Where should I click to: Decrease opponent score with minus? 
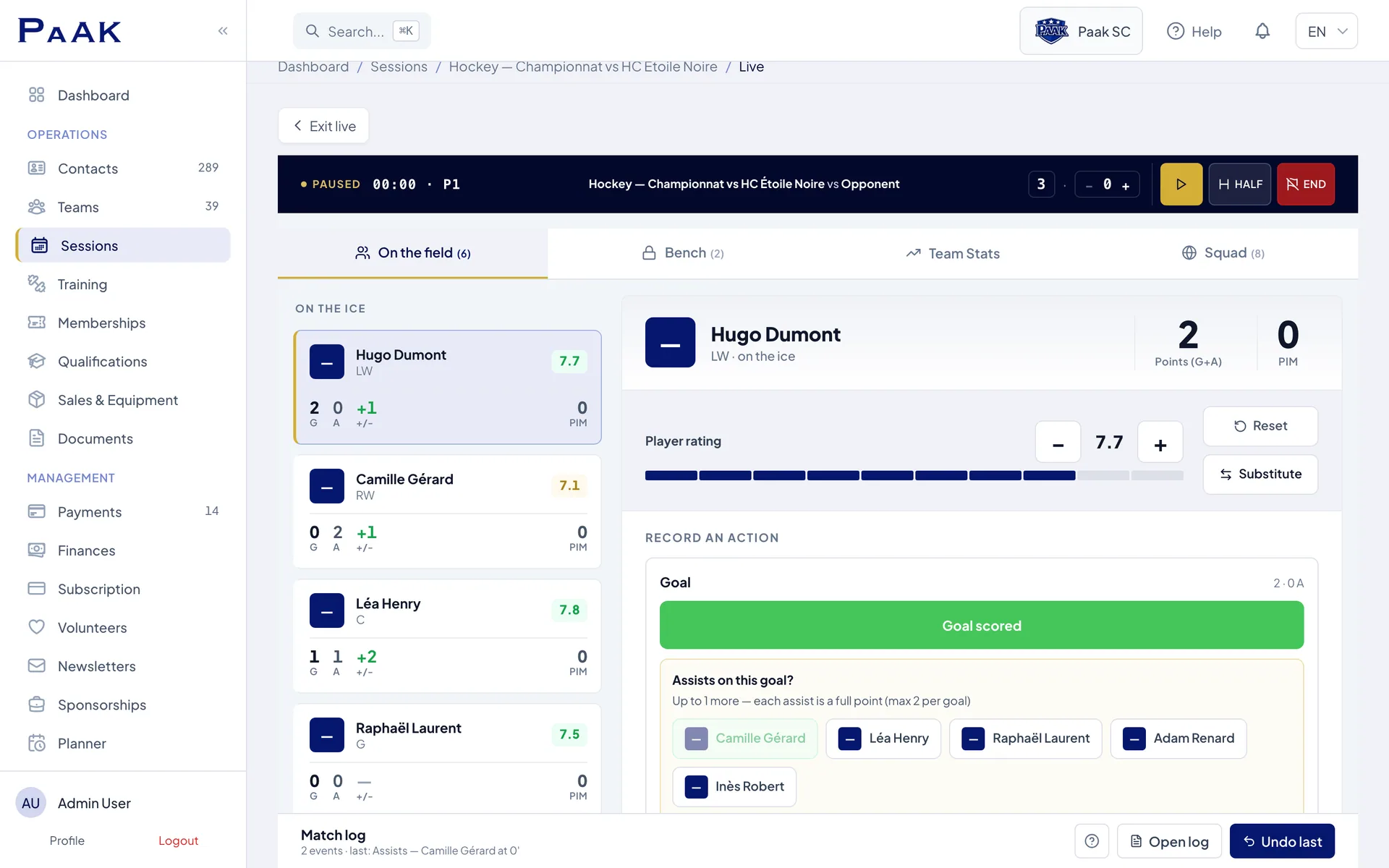pyautogui.click(x=1089, y=186)
